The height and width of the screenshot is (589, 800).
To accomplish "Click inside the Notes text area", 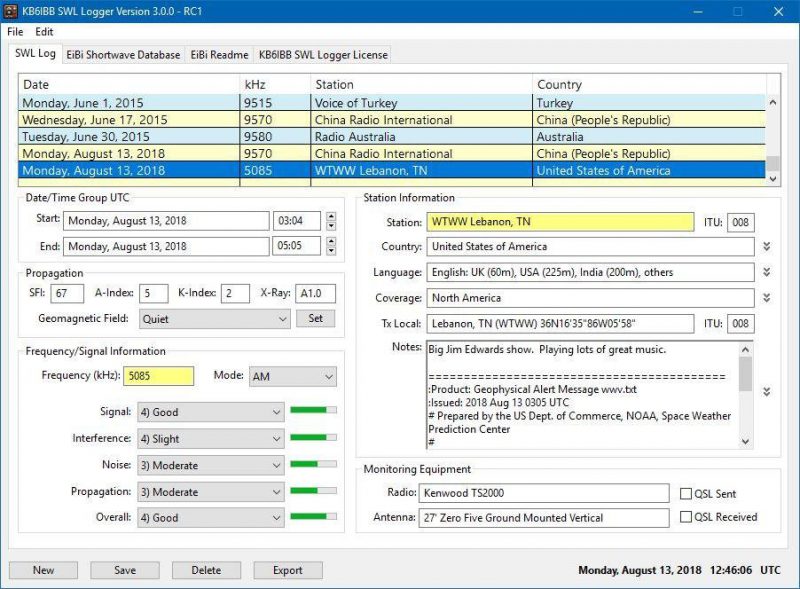I will coord(583,395).
